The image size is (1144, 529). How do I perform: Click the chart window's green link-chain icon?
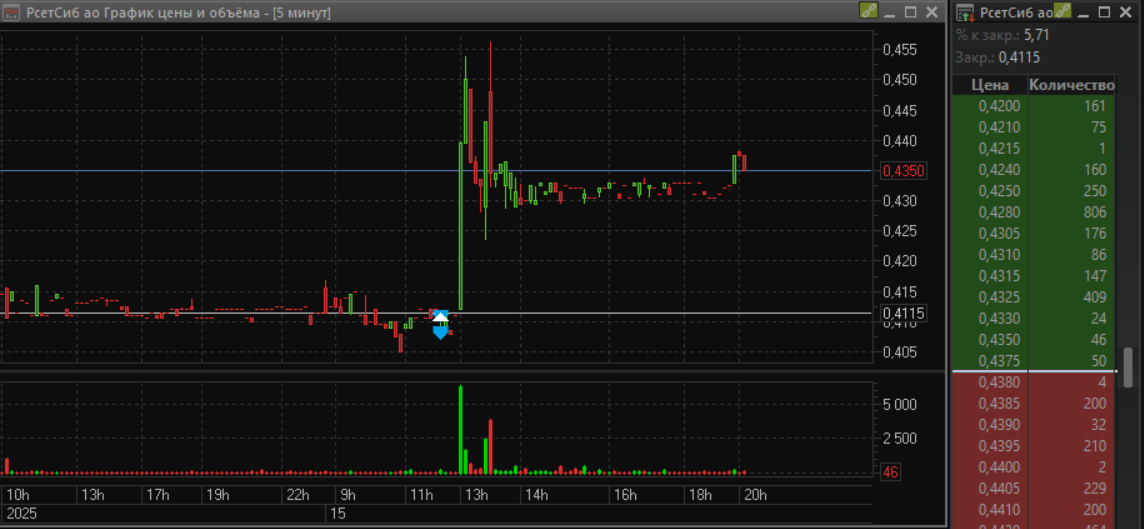click(867, 11)
